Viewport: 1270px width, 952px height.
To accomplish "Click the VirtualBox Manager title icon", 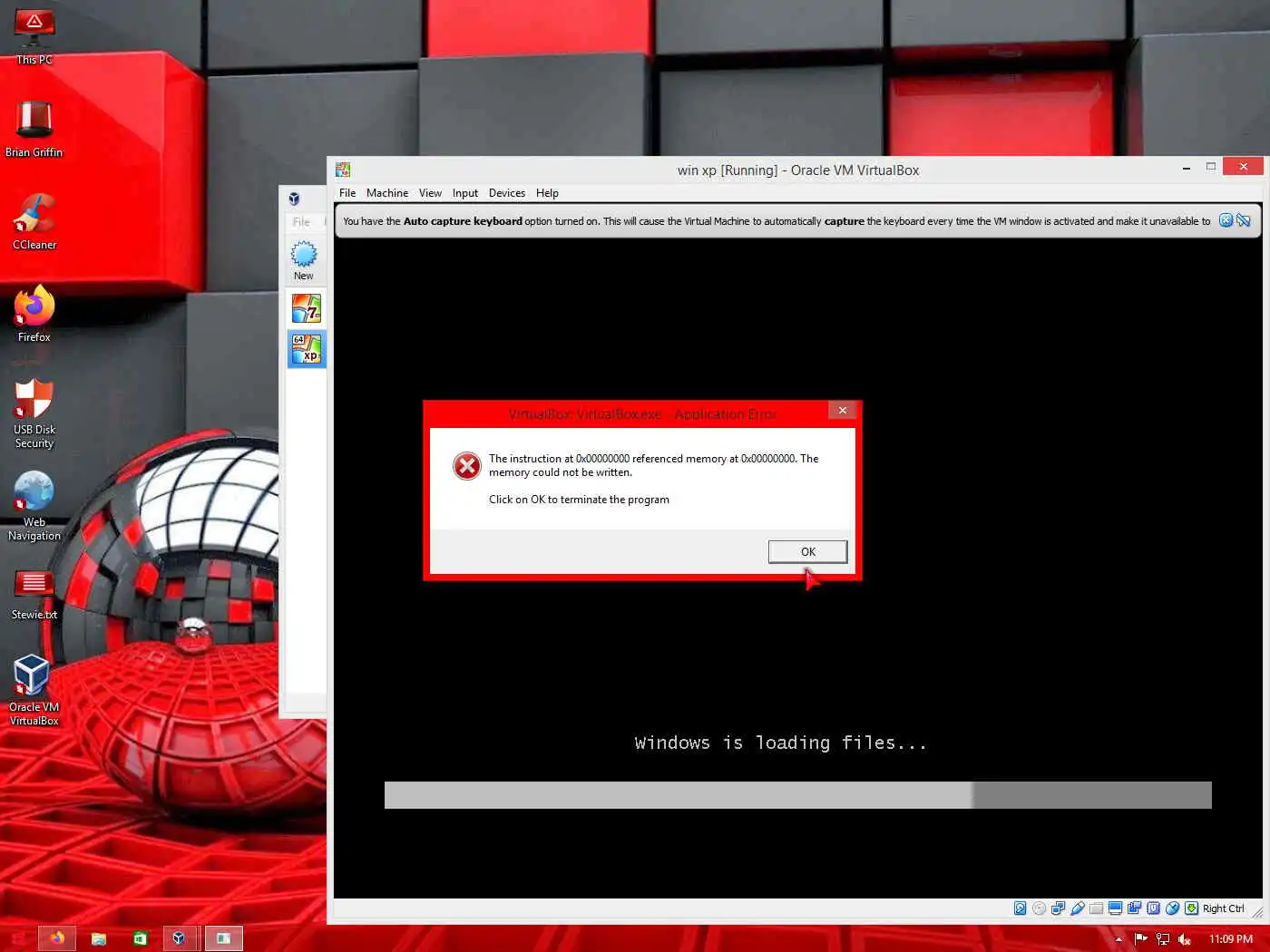I will click(x=294, y=199).
